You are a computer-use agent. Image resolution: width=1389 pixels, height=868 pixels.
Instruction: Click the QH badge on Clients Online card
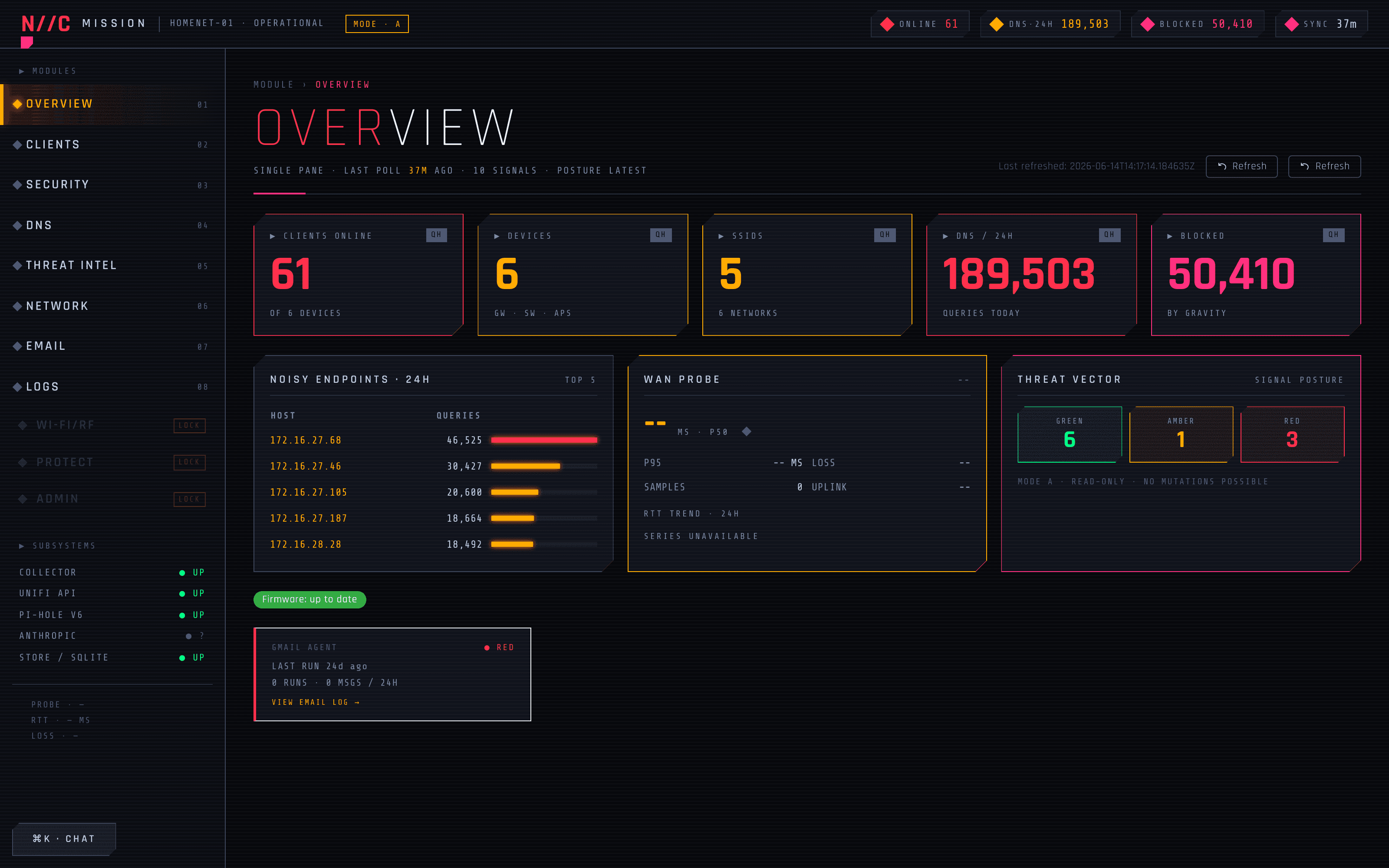point(436,235)
